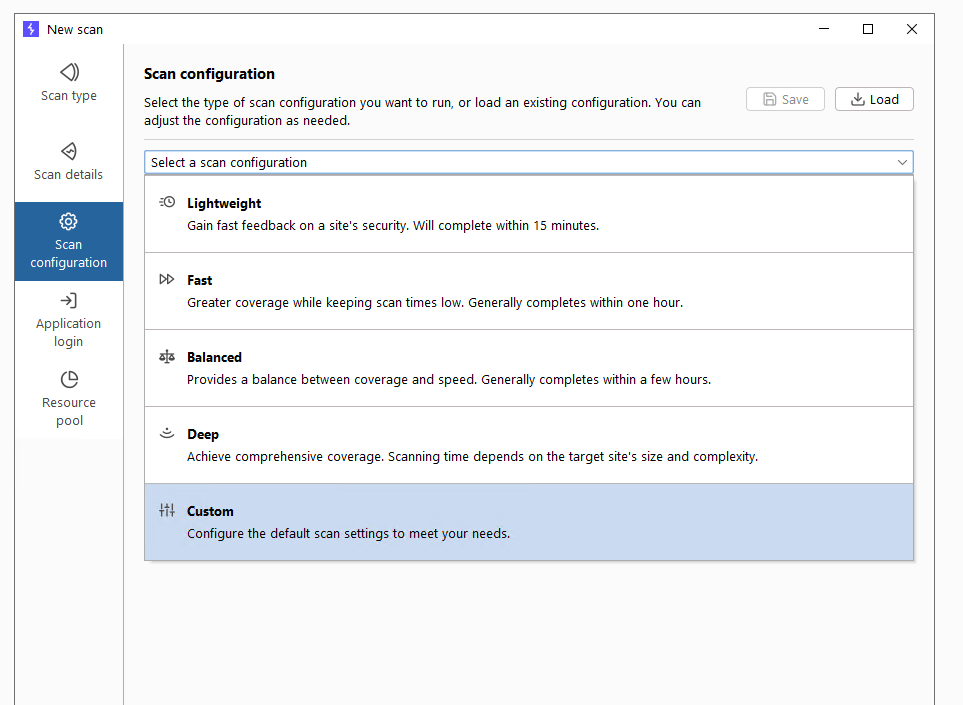This screenshot has height=705, width=963.
Task: Click the Burp lightning logo in title bar
Action: [x=31, y=29]
